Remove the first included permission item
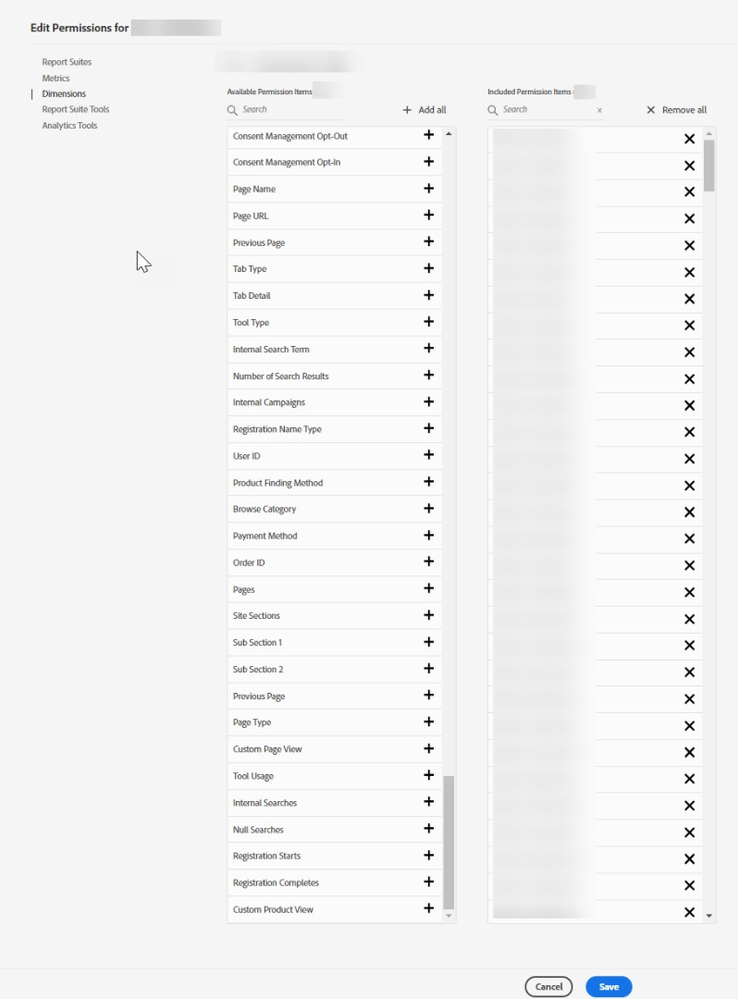This screenshot has height=999, width=738. click(688, 138)
